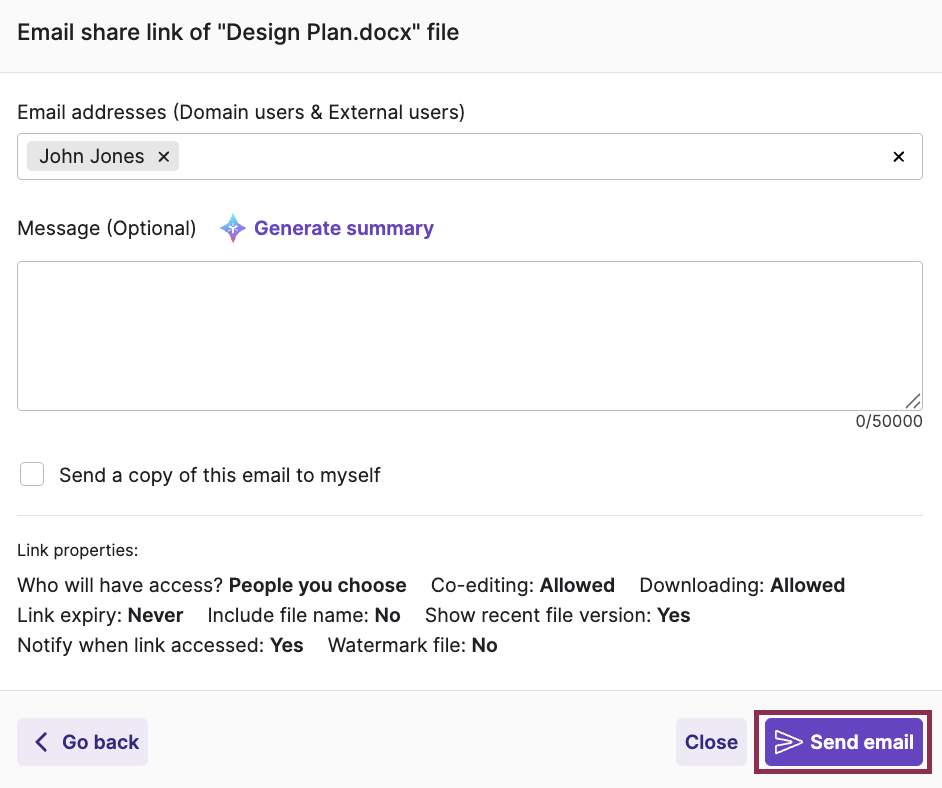
Task: Open the Generate summary link
Action: [x=344, y=228]
